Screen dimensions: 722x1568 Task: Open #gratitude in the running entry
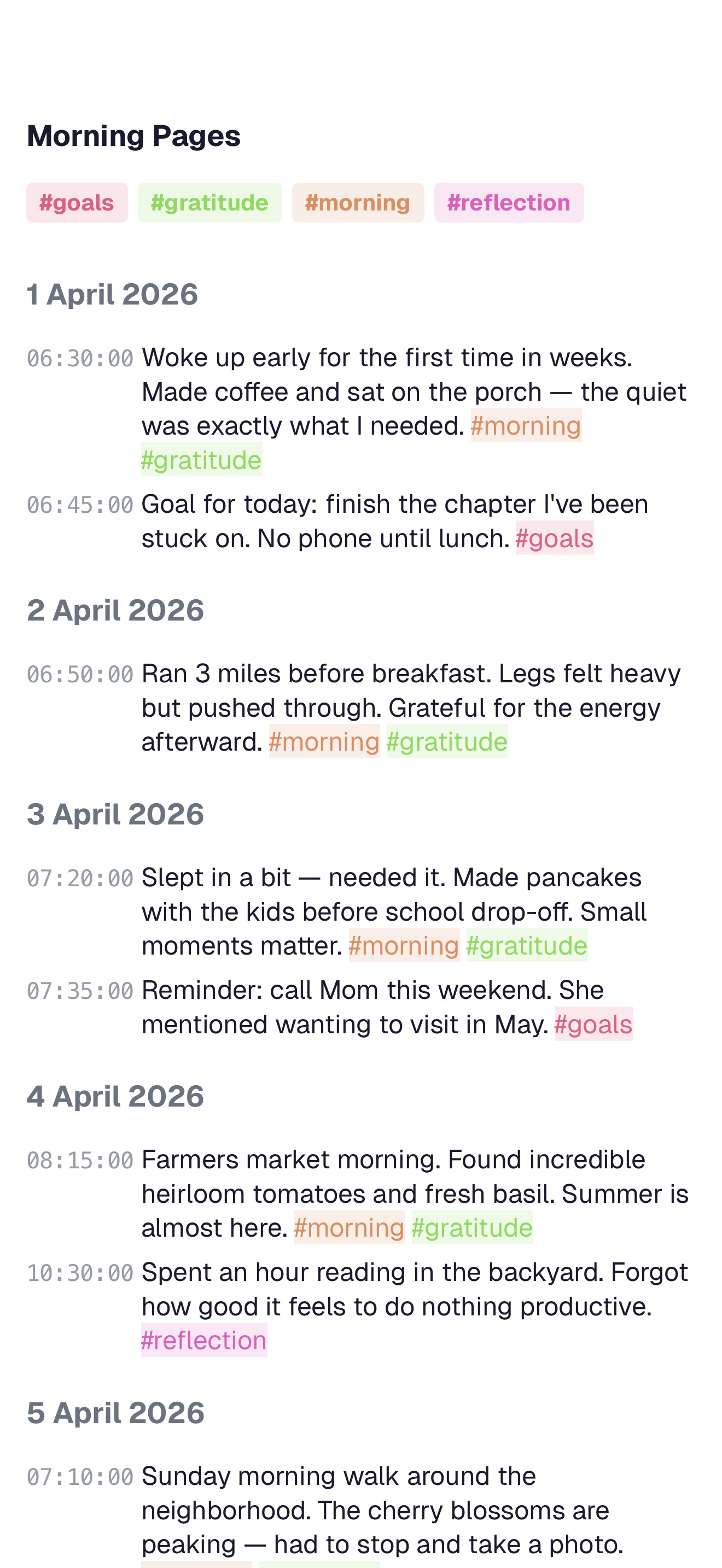coord(447,741)
